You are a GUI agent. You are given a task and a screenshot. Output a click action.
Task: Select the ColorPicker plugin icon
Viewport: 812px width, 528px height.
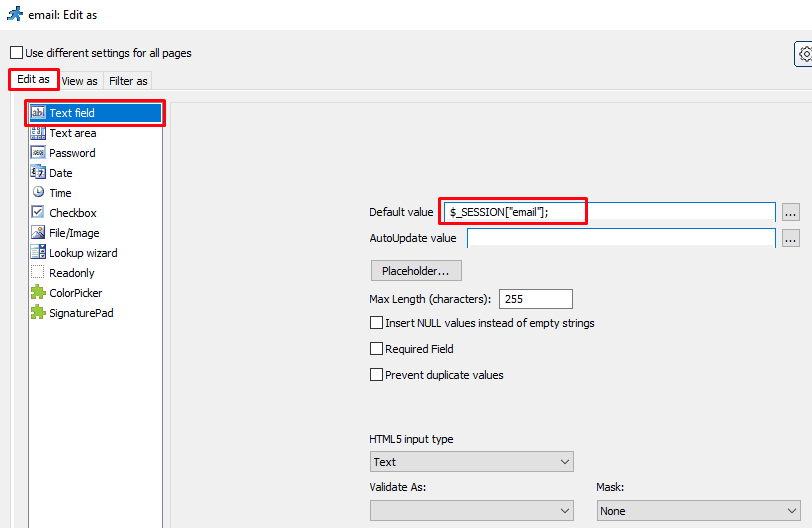pos(38,293)
